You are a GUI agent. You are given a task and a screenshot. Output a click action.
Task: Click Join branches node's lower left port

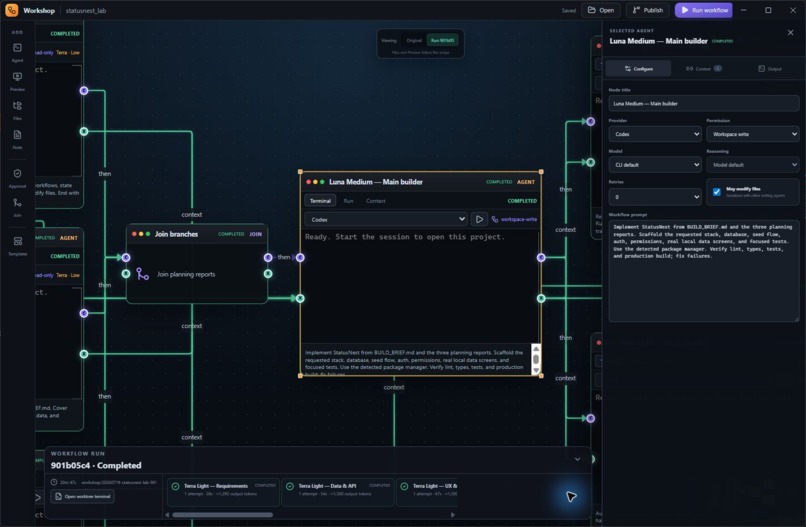click(126, 274)
